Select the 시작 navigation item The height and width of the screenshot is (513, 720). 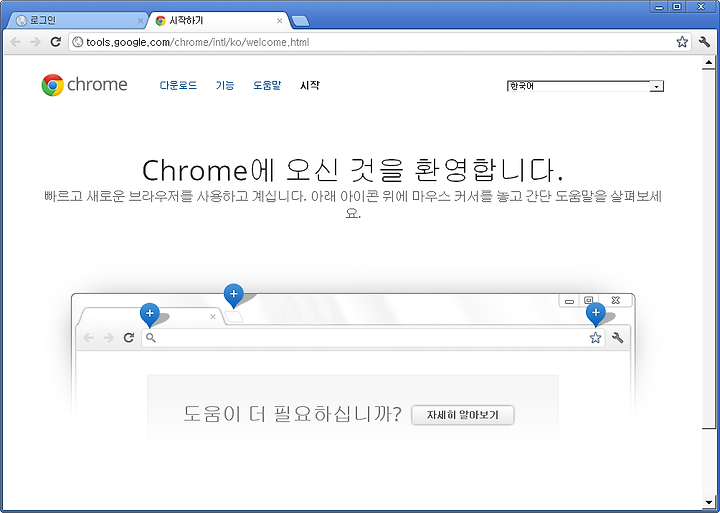coord(309,85)
